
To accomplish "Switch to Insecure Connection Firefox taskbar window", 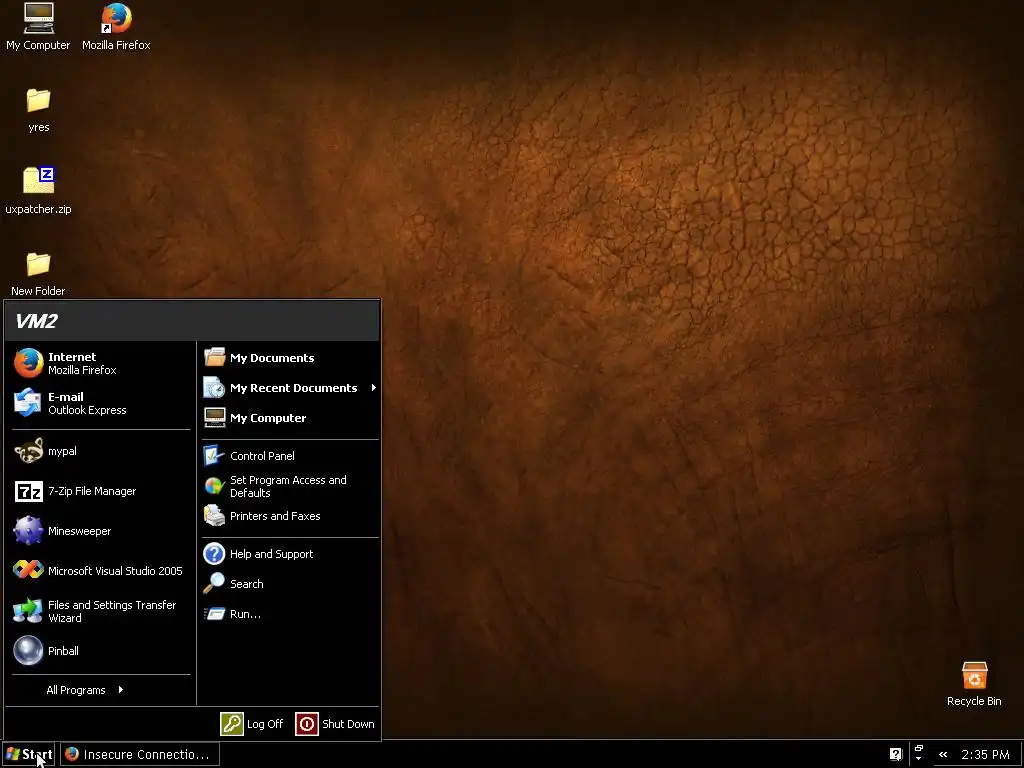I will coord(140,754).
